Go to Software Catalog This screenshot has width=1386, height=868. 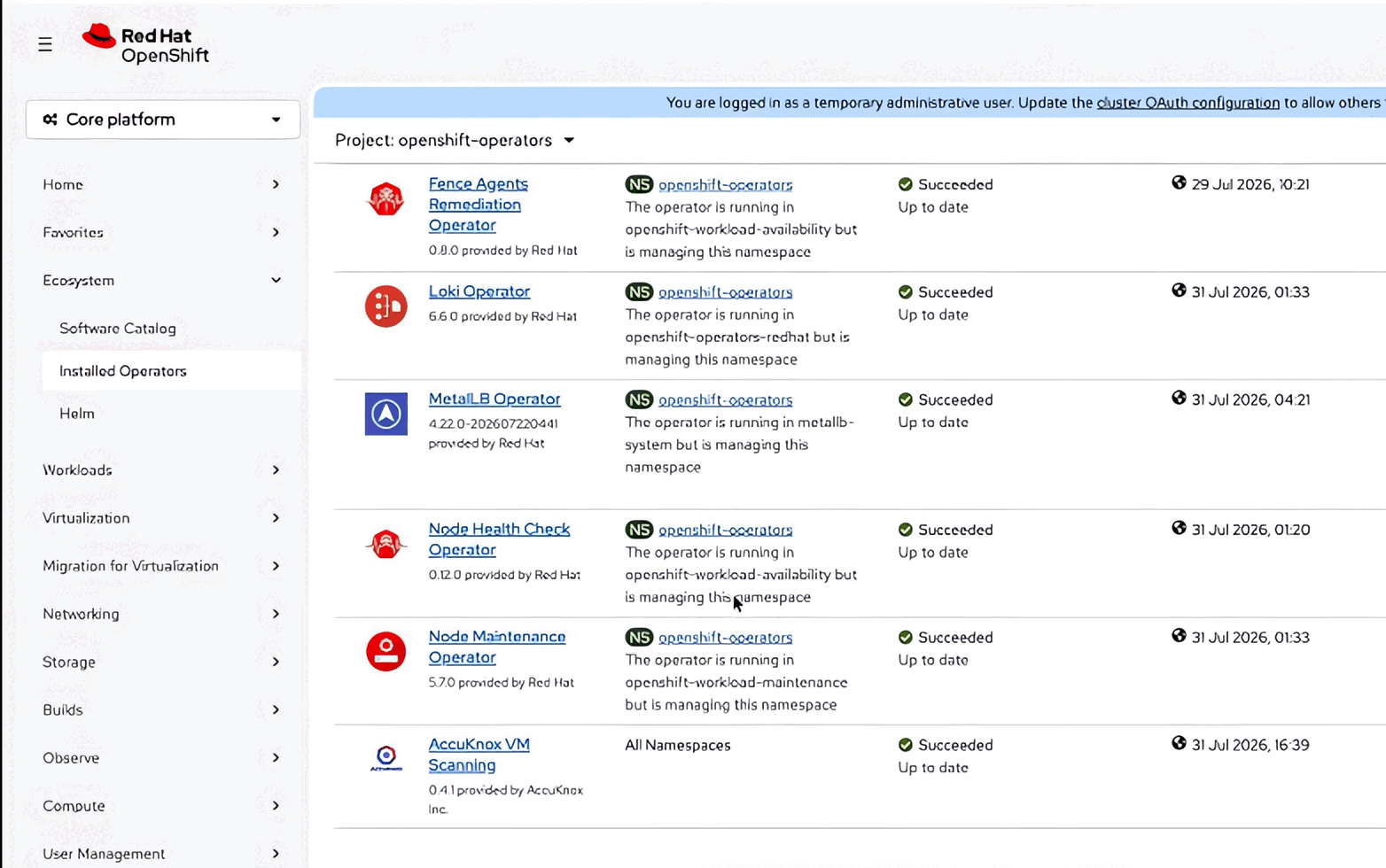click(118, 328)
